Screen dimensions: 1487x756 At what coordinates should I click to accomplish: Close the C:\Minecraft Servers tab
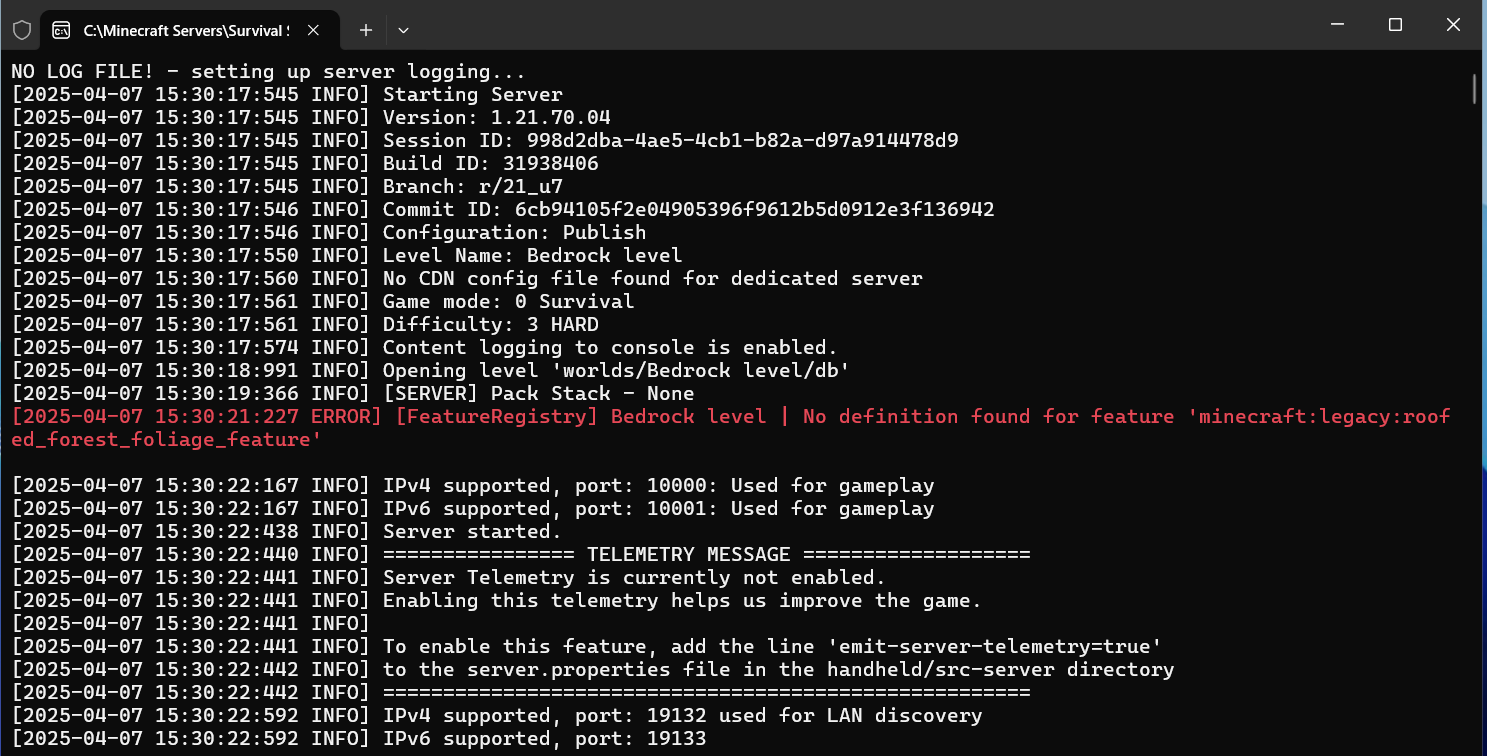pyautogui.click(x=313, y=30)
